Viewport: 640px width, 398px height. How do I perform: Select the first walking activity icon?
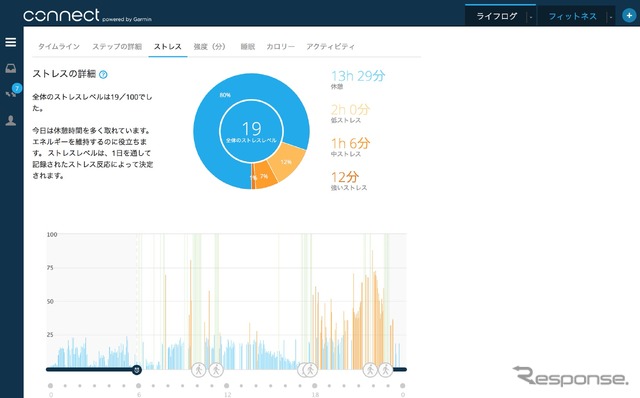[x=199, y=370]
